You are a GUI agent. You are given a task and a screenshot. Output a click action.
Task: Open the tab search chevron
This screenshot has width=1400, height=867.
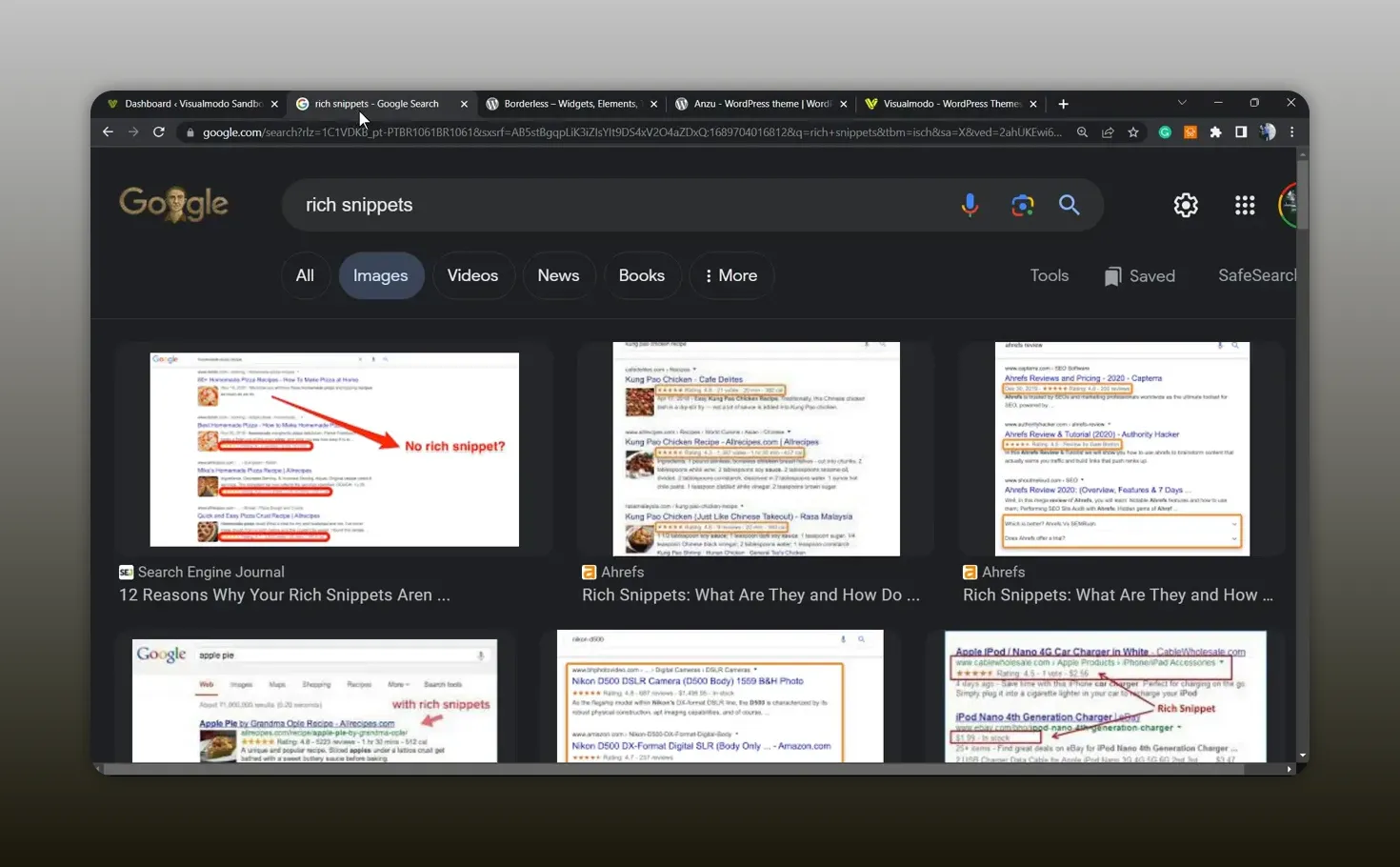1182,103
